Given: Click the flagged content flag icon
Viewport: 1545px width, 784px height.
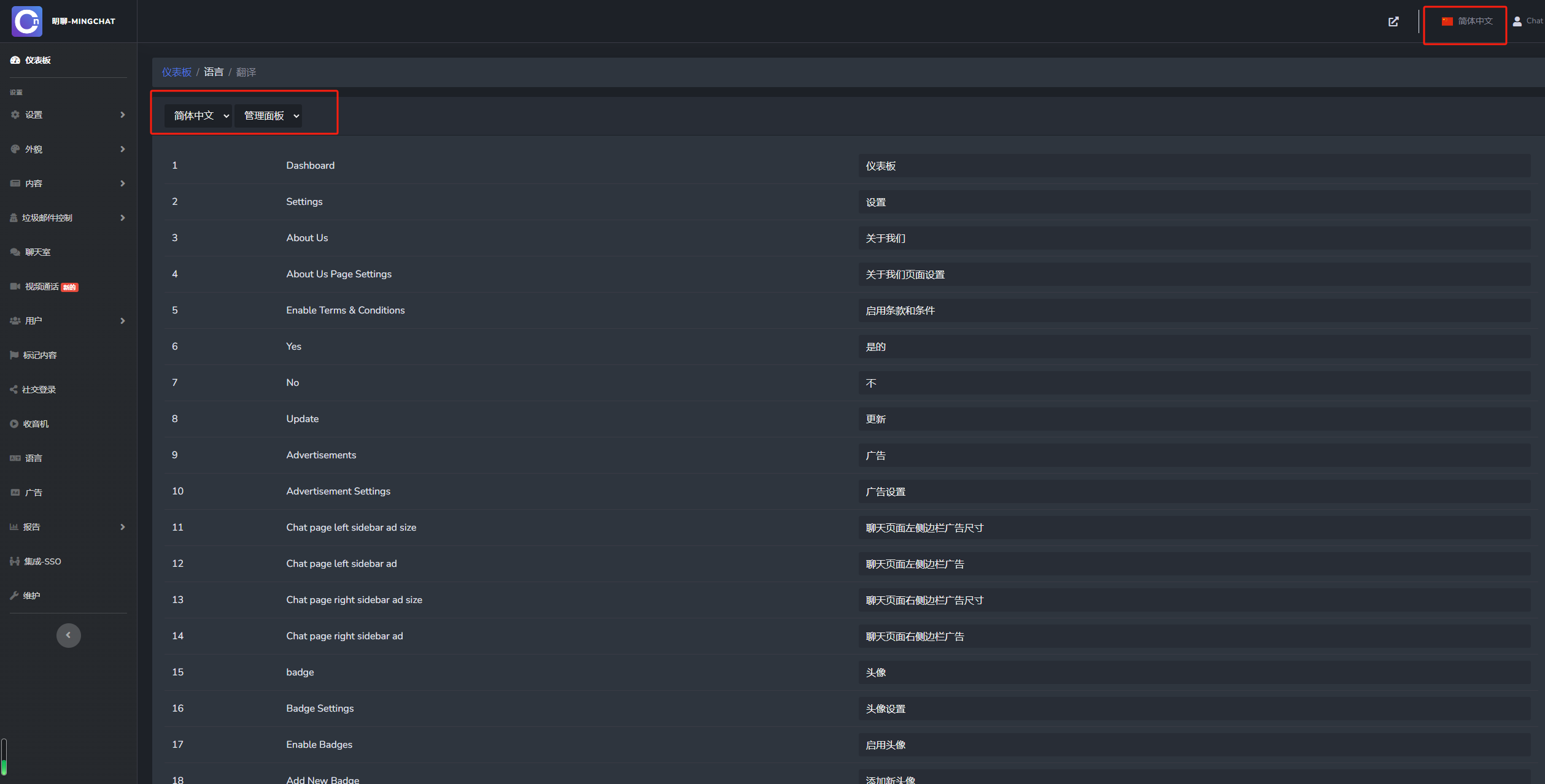Looking at the screenshot, I should (x=14, y=355).
